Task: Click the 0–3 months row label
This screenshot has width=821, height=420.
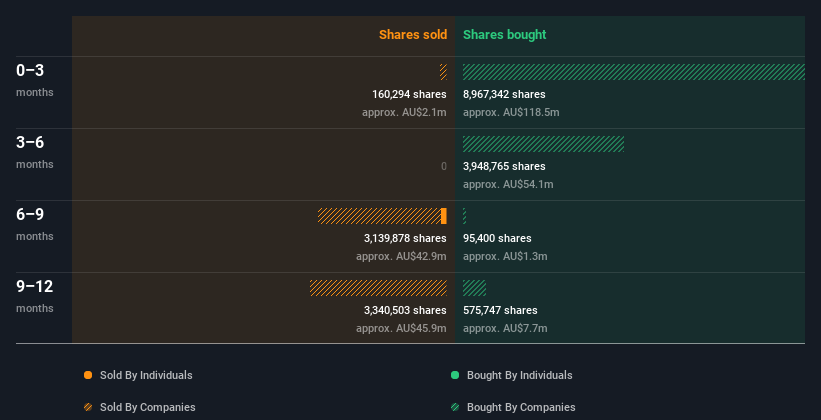Action: [x=35, y=80]
